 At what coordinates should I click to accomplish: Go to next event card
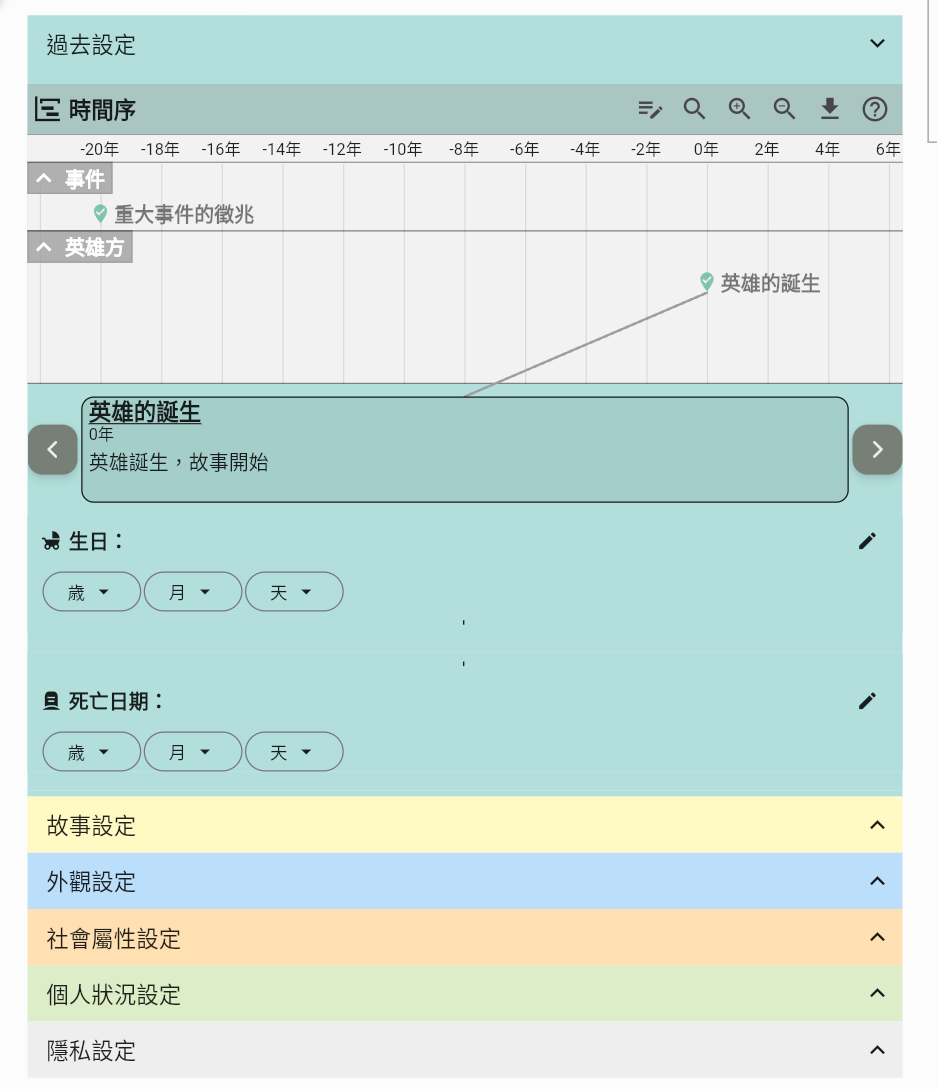(877, 449)
